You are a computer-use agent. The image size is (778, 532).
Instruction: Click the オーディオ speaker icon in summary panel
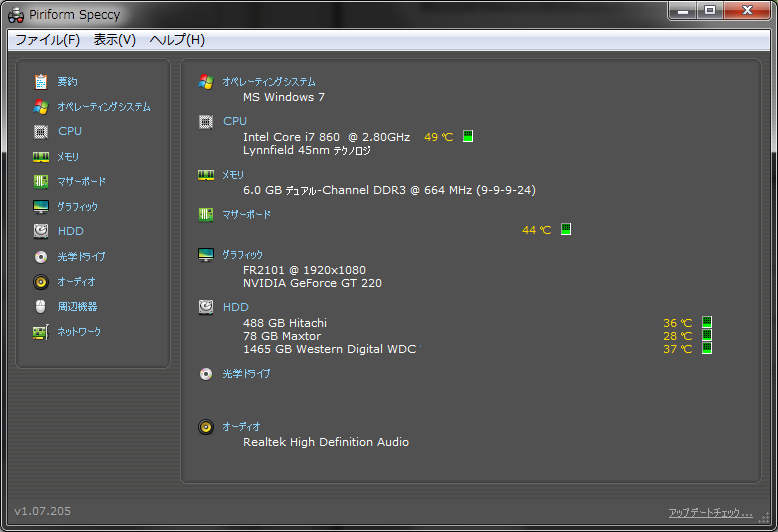coord(206,427)
